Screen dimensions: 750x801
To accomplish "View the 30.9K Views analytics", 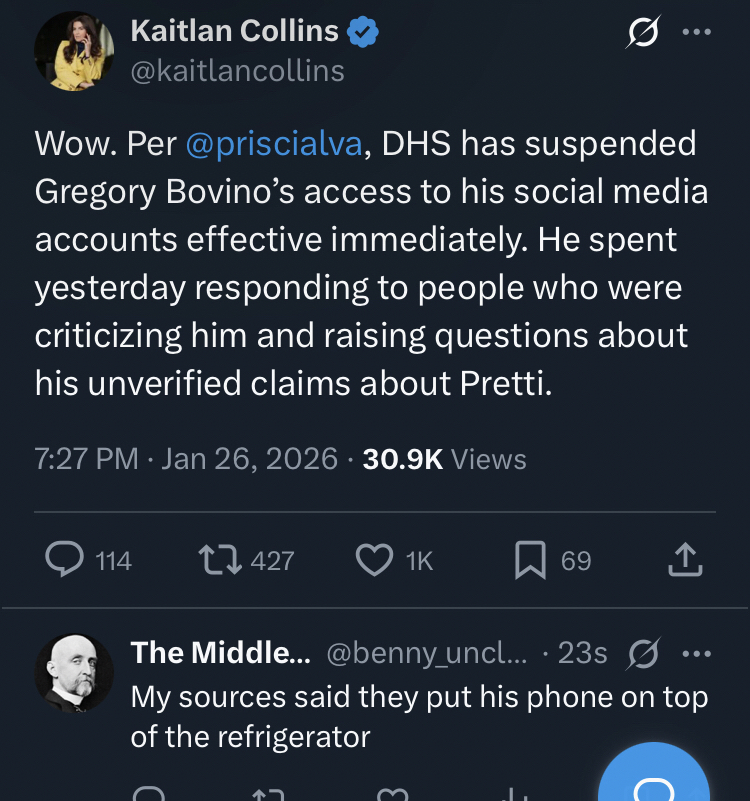I will (x=444, y=459).
